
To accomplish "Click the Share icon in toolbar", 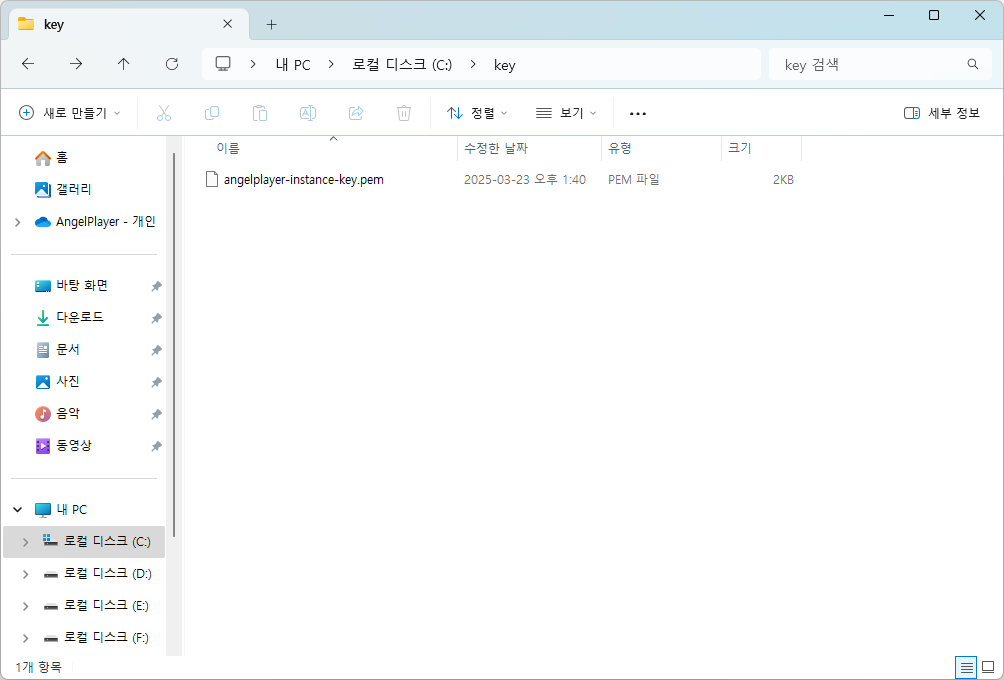I will pos(356,113).
